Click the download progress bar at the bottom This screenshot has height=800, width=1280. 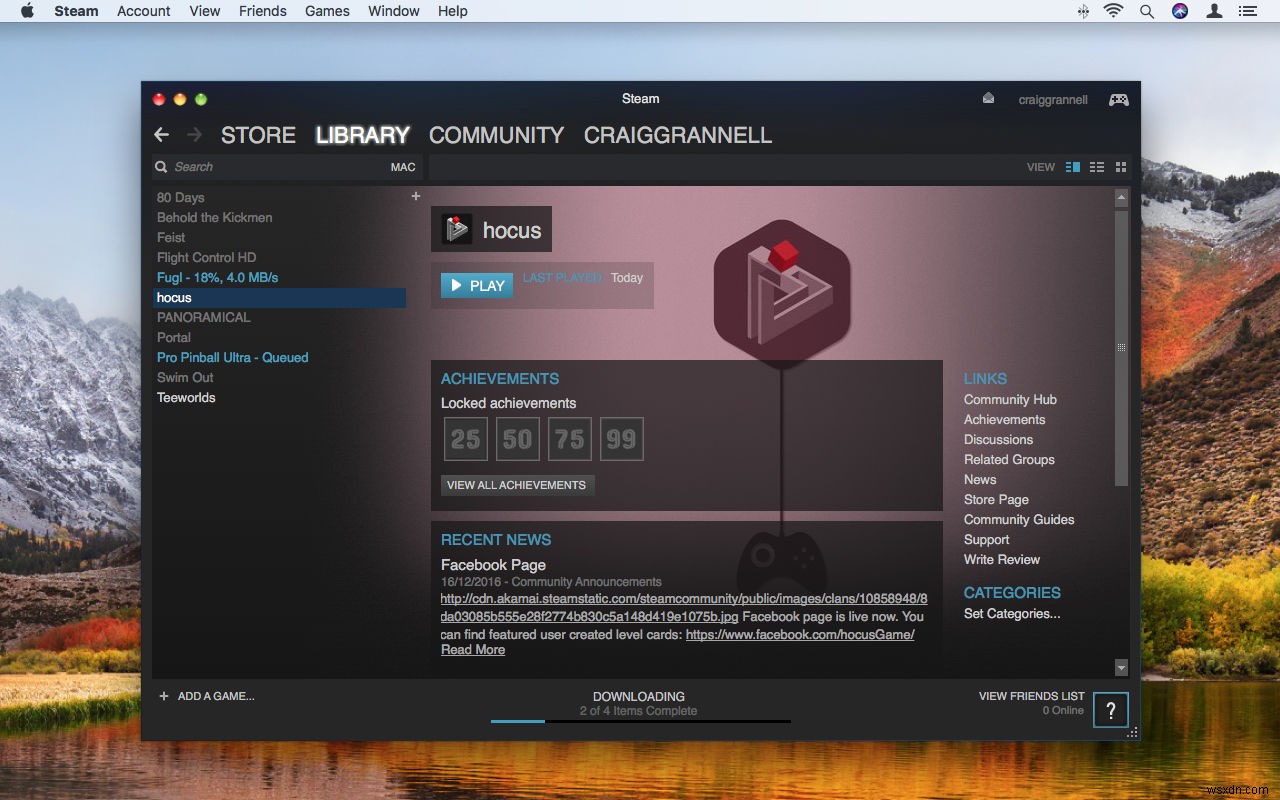pos(639,720)
